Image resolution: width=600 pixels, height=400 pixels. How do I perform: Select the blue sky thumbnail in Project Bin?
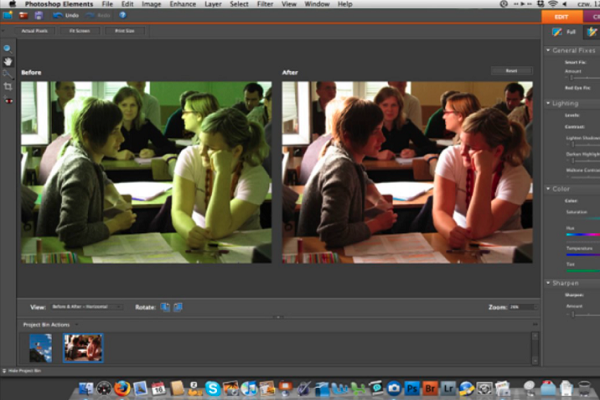41,348
